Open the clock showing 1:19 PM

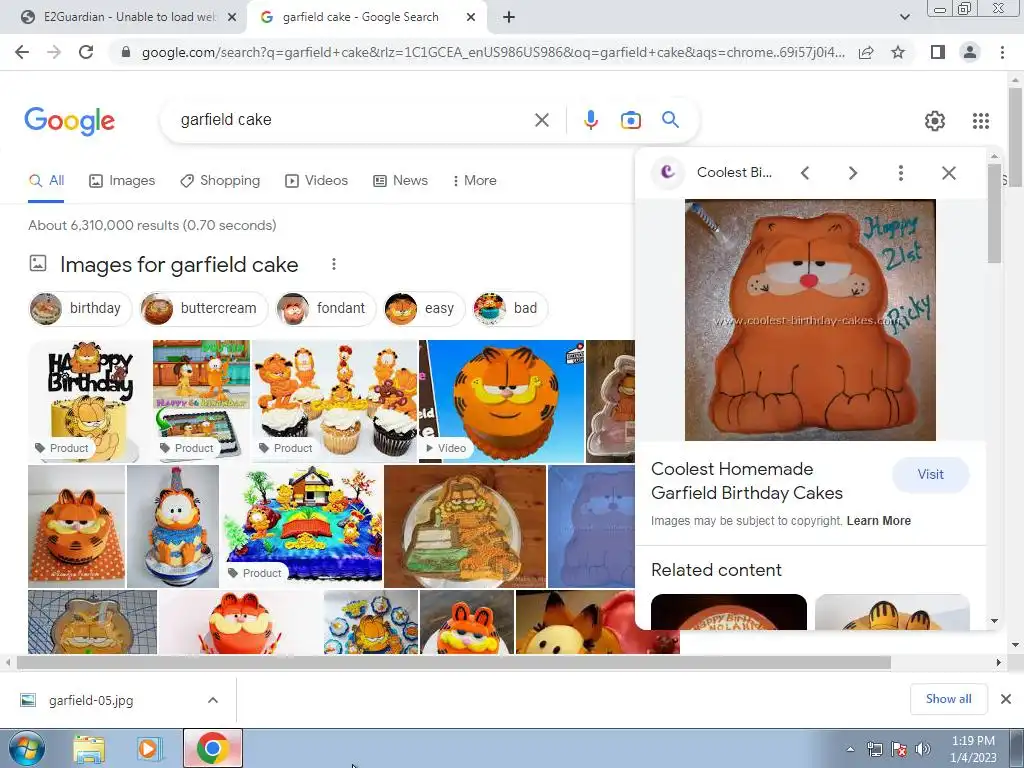point(972,748)
